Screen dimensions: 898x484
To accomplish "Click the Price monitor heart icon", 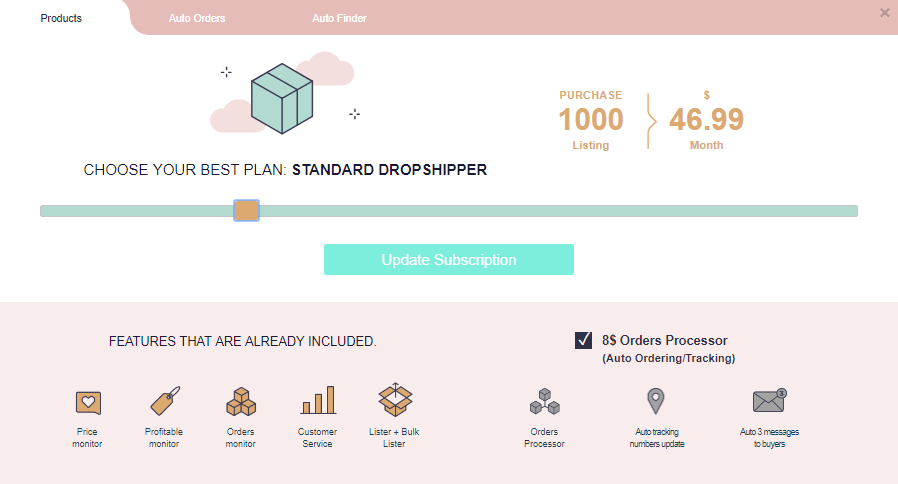I will pyautogui.click(x=88, y=403).
